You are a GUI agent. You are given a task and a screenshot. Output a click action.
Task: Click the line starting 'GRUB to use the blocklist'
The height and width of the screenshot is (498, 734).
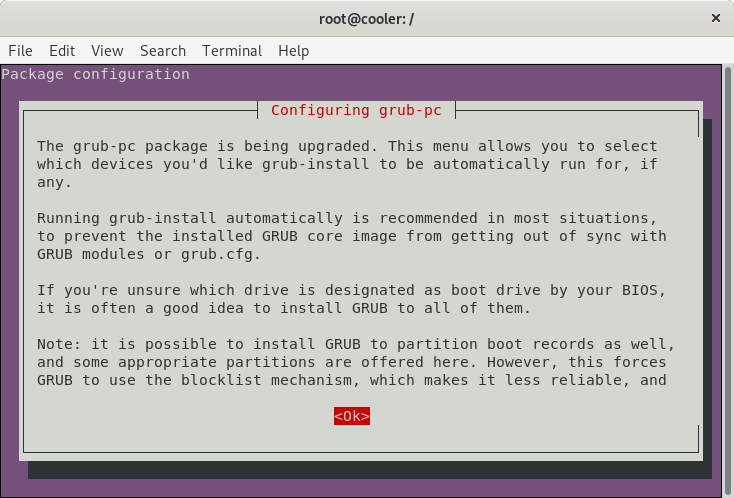(x=352, y=381)
